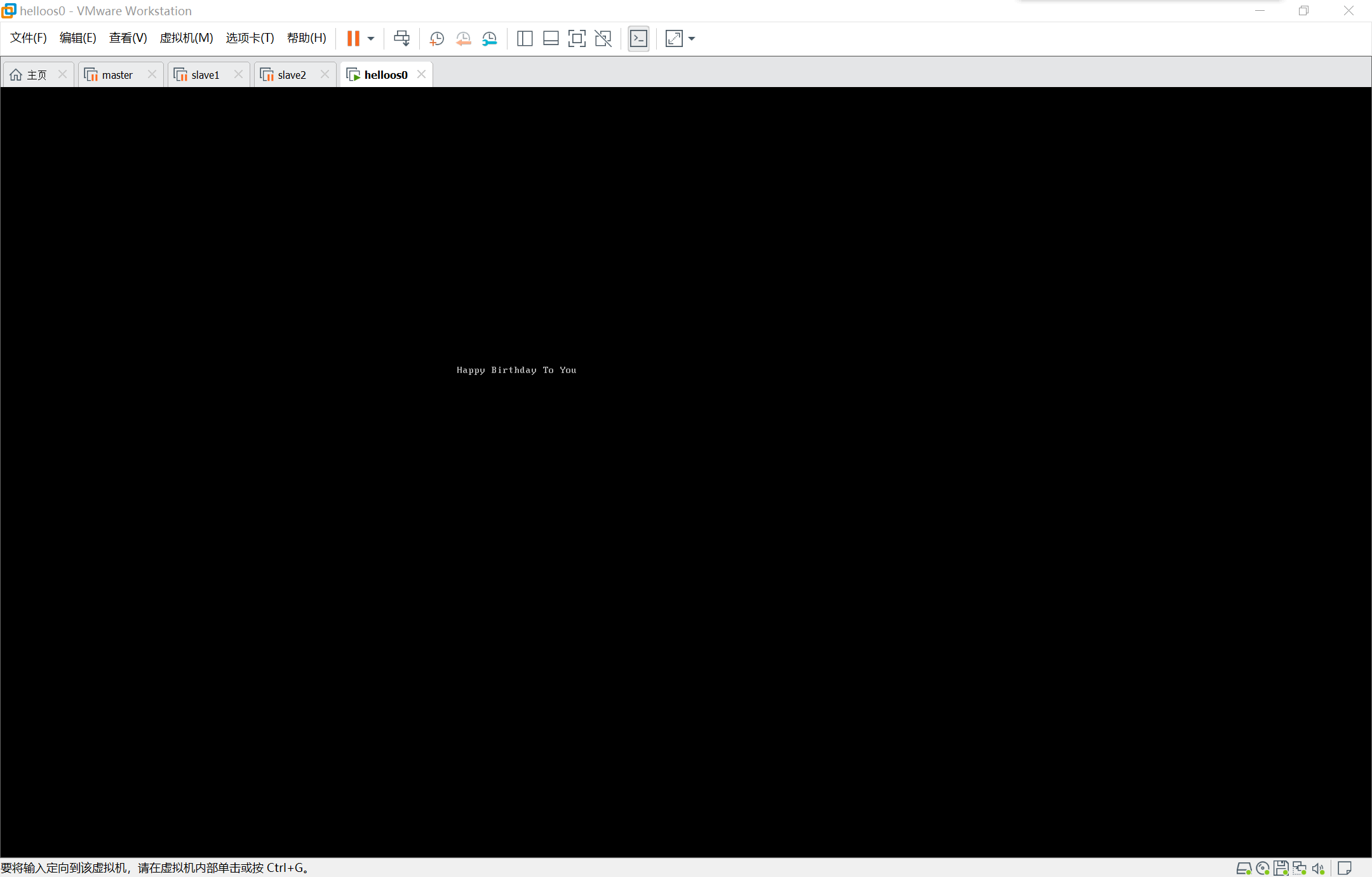Open the stretch guest dropdown arrow
This screenshot has width=1372, height=877.
[692, 39]
